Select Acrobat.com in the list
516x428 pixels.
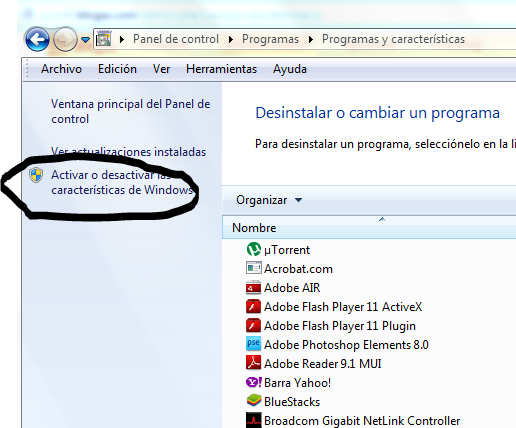tap(298, 269)
